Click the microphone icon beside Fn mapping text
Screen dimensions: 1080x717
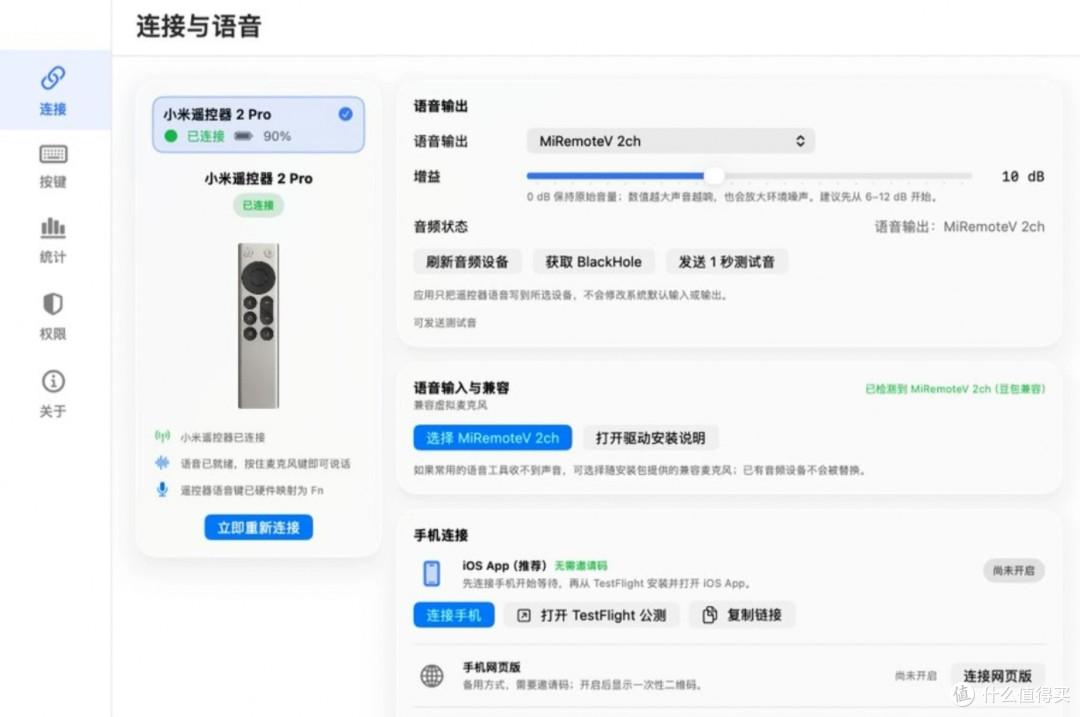click(163, 490)
